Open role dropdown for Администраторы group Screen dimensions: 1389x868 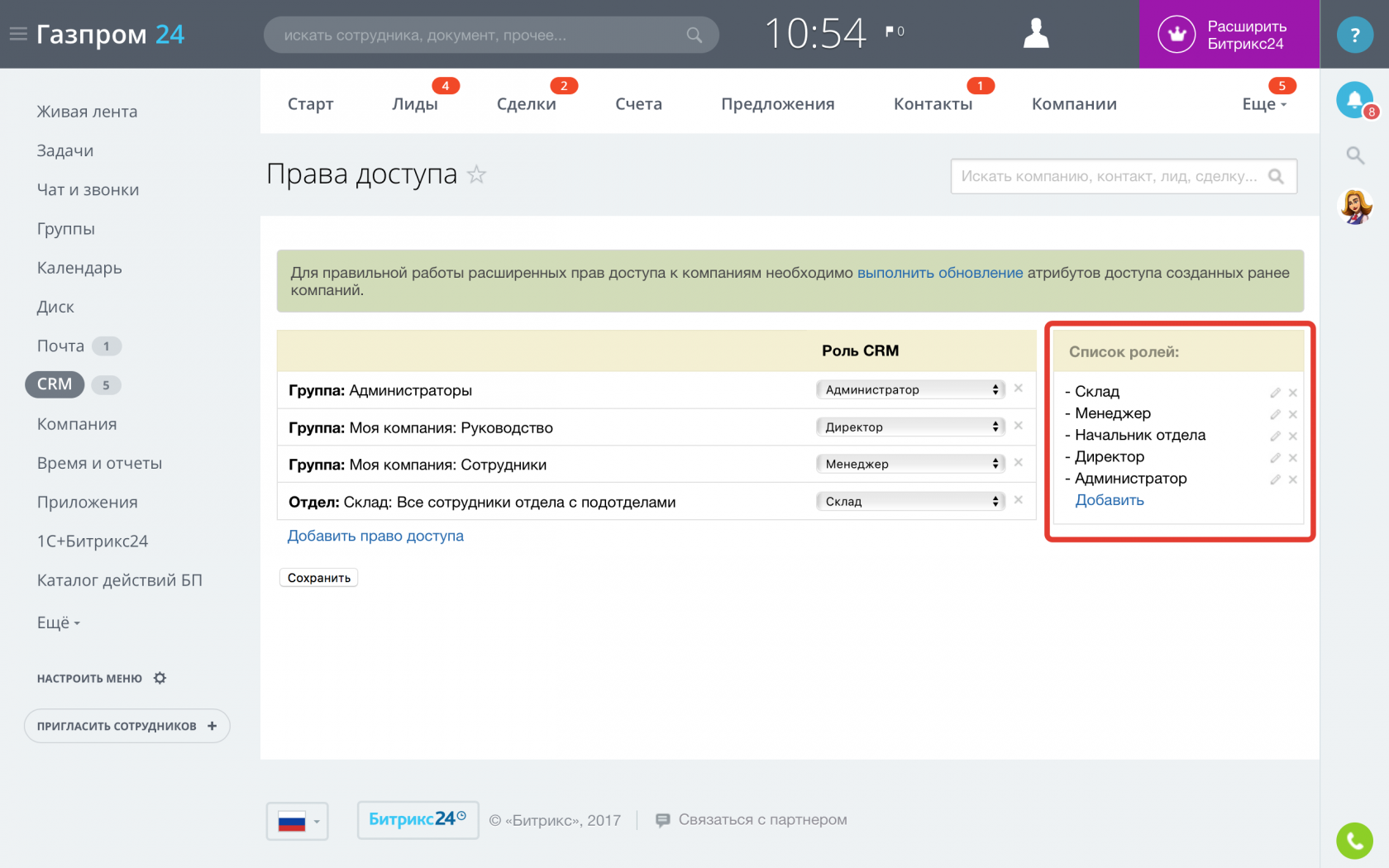(x=910, y=389)
